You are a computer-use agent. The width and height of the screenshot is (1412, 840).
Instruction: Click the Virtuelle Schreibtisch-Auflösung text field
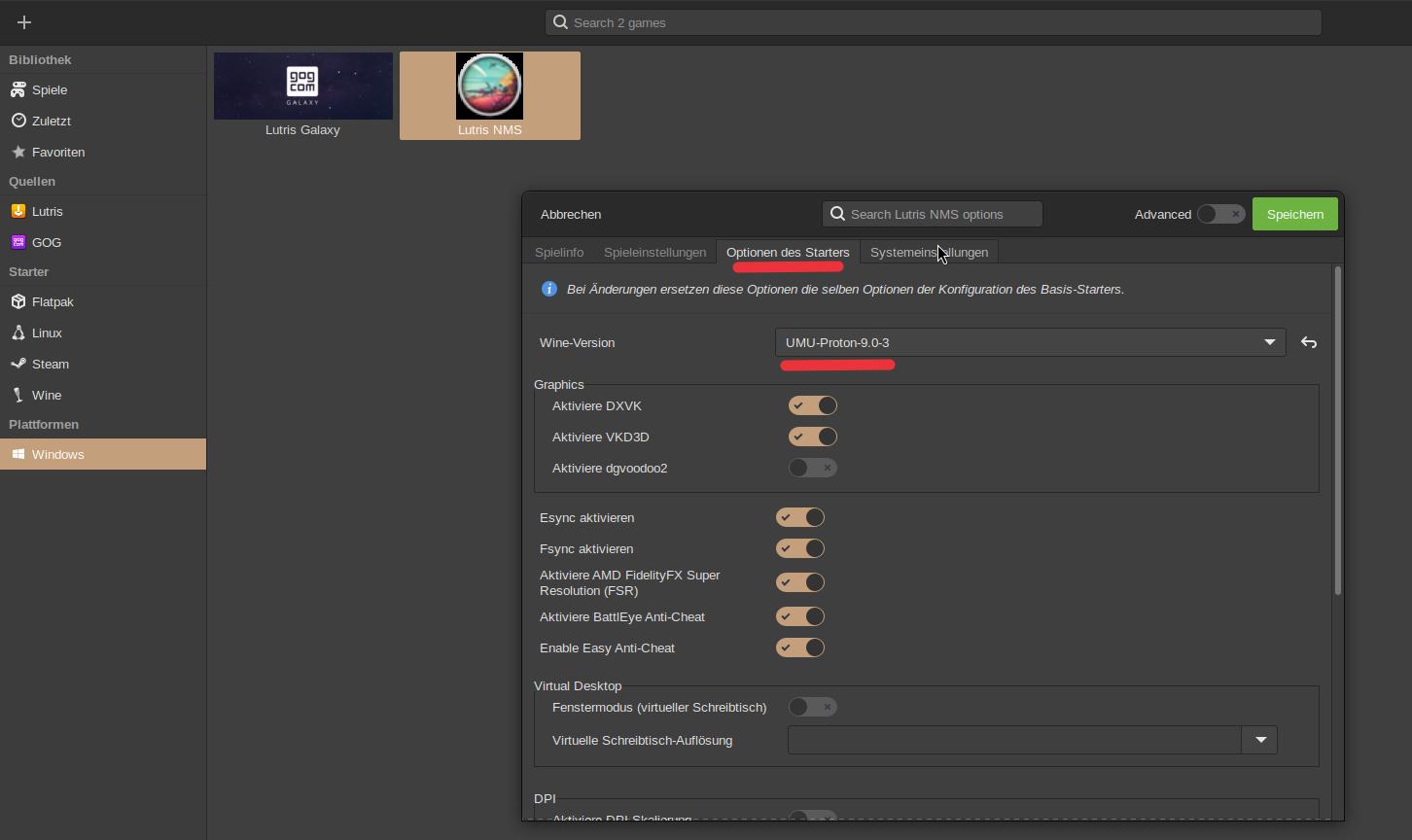(x=1014, y=740)
